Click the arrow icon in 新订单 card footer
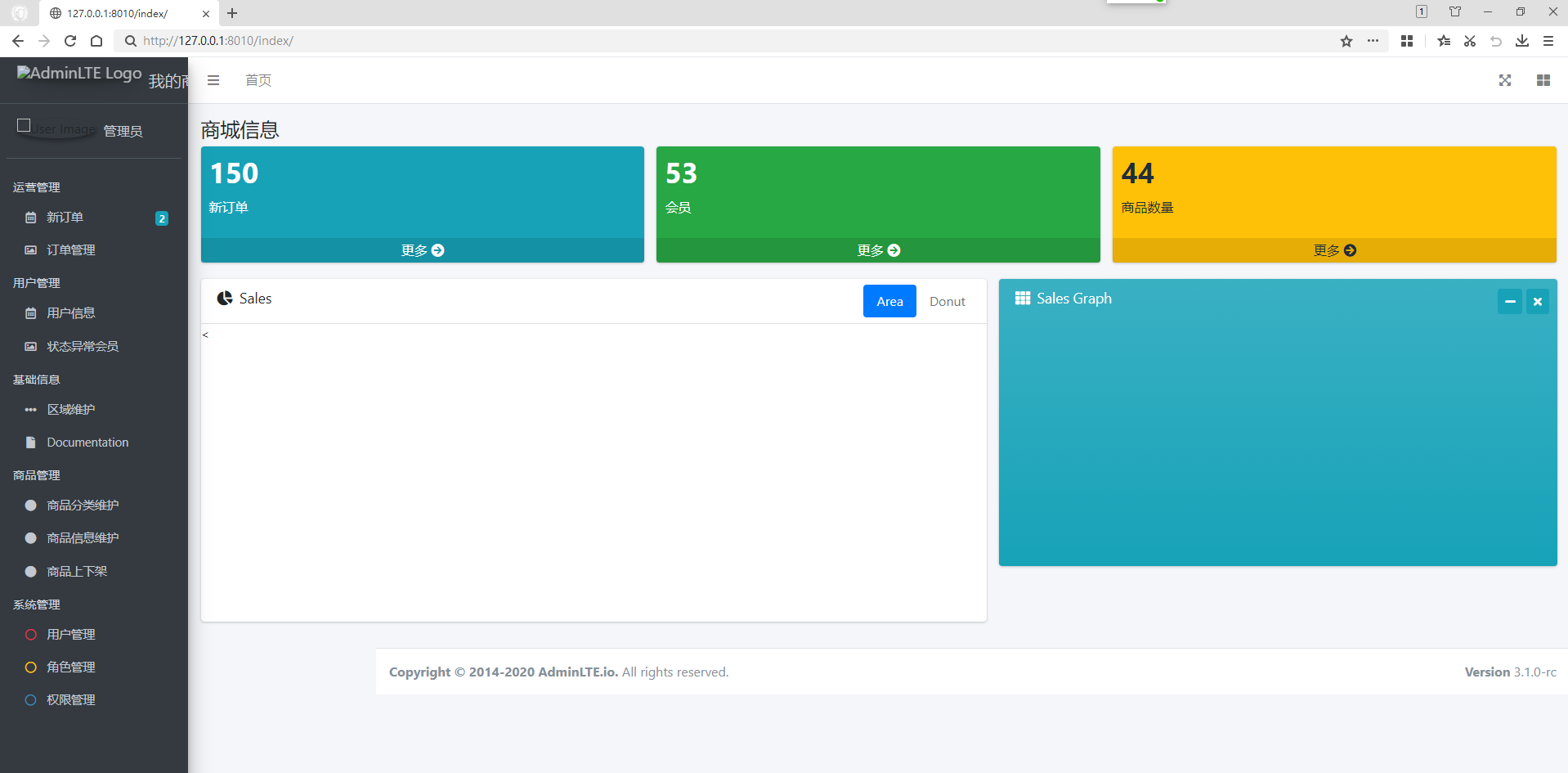The width and height of the screenshot is (1568, 773). click(x=438, y=250)
